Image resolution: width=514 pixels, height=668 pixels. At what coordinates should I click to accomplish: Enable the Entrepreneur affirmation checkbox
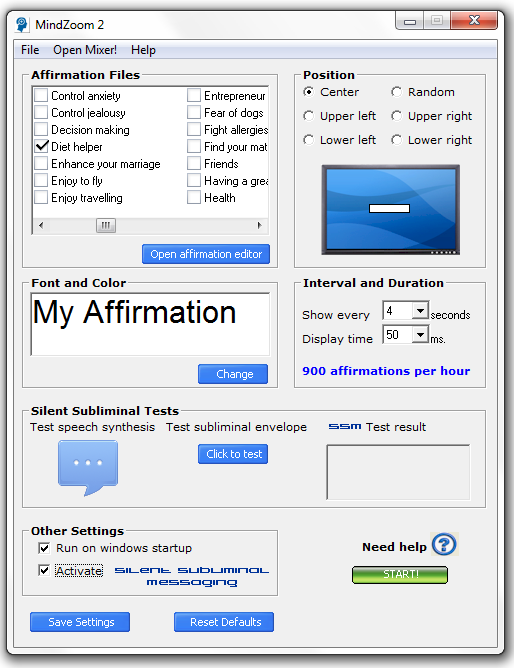194,95
